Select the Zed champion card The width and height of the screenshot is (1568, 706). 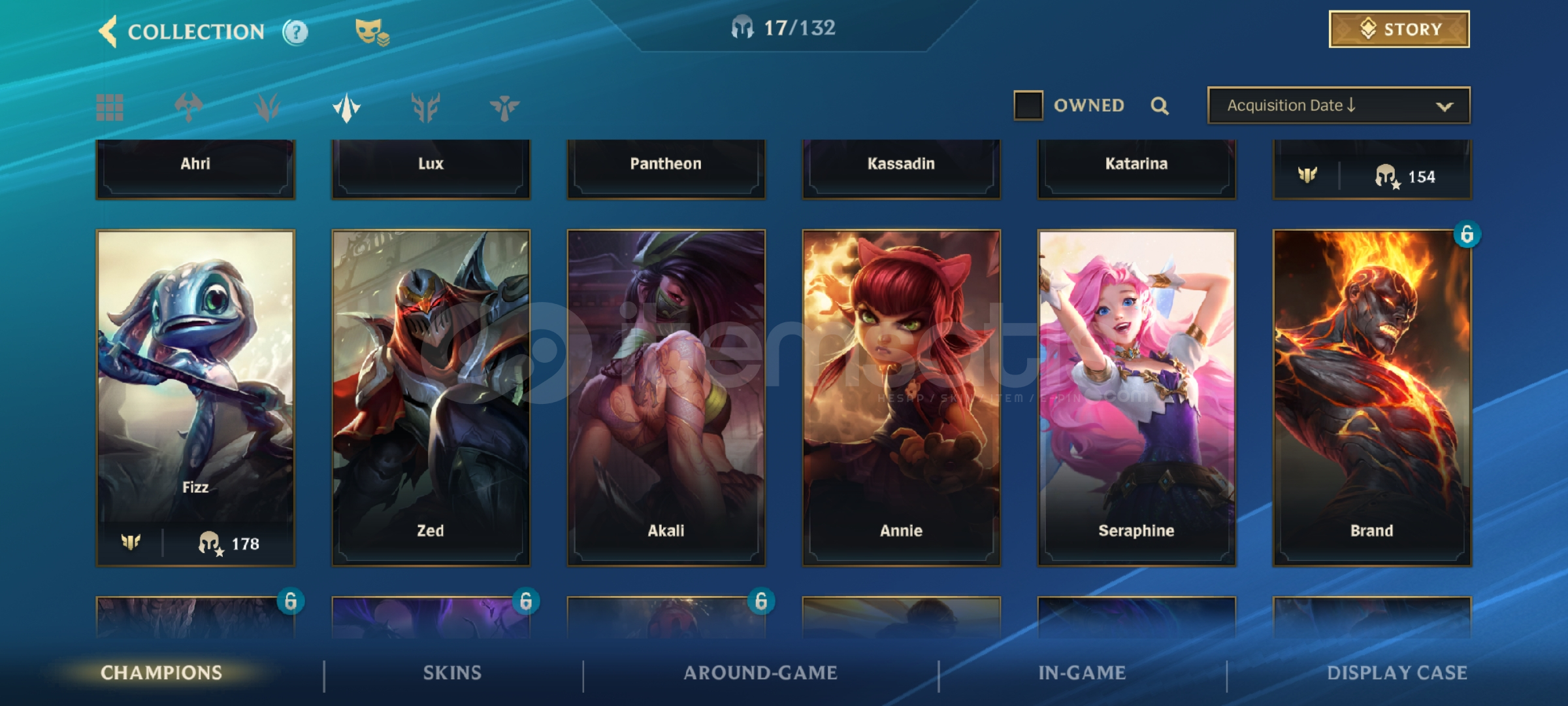point(431,397)
